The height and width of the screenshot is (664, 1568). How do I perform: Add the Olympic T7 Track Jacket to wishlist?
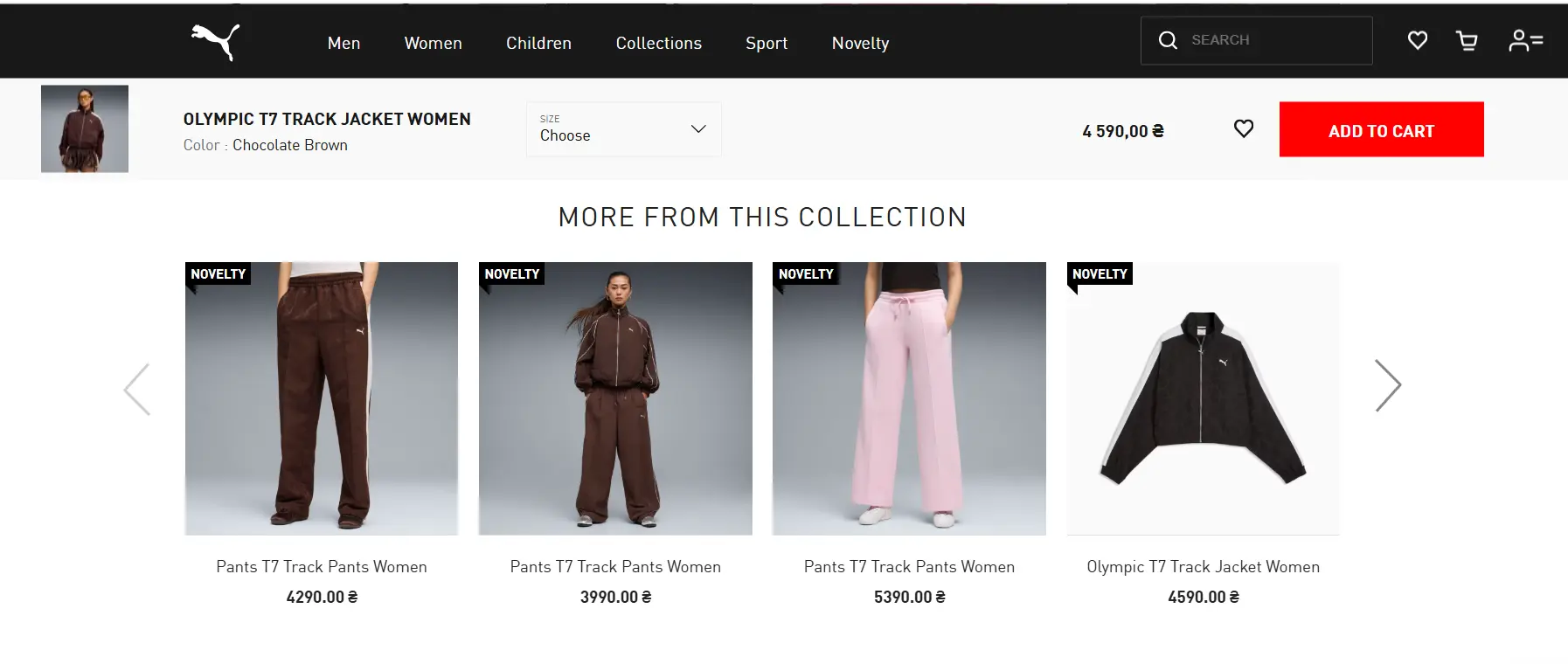pyautogui.click(x=1245, y=128)
